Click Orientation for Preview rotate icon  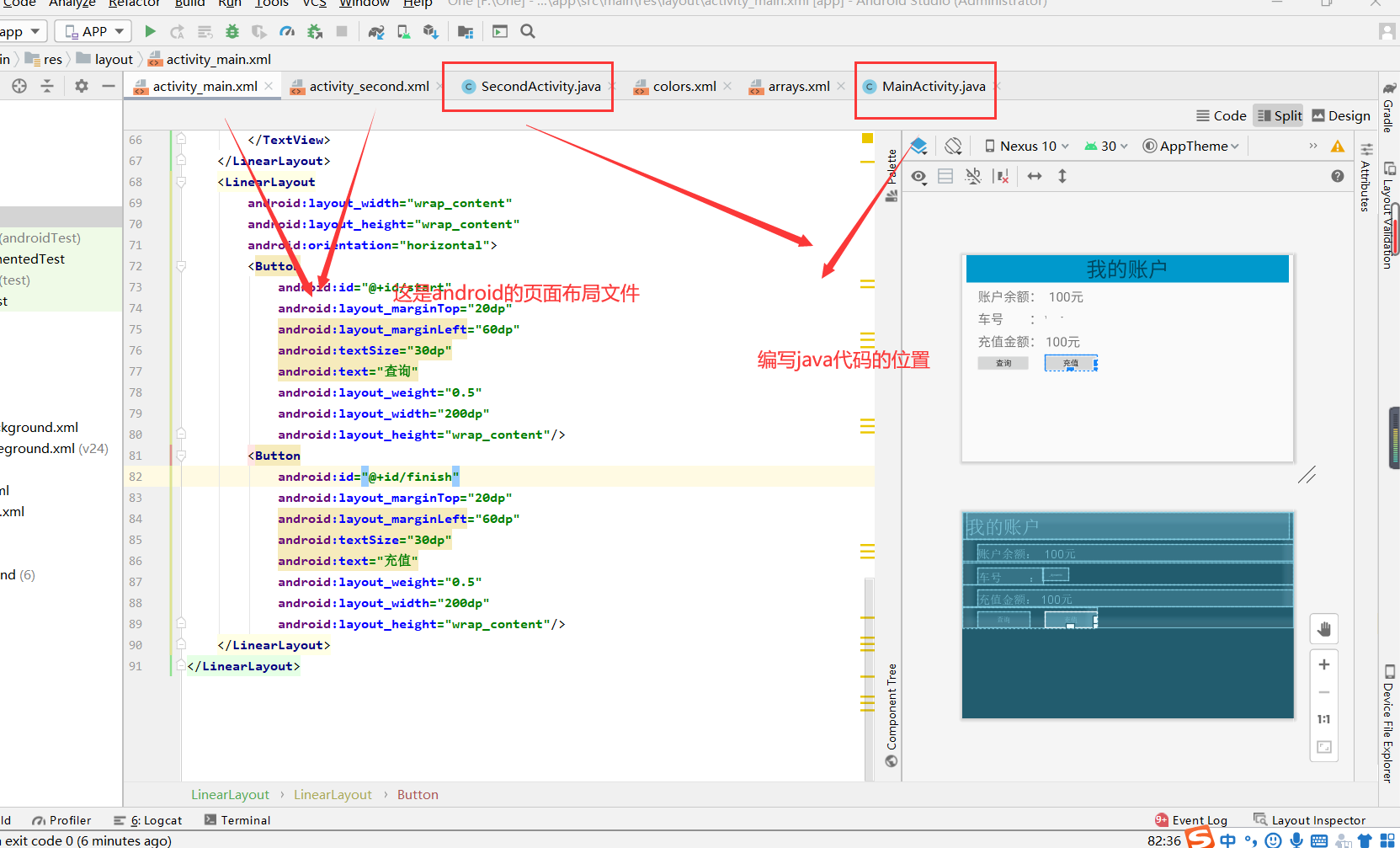coord(953,146)
